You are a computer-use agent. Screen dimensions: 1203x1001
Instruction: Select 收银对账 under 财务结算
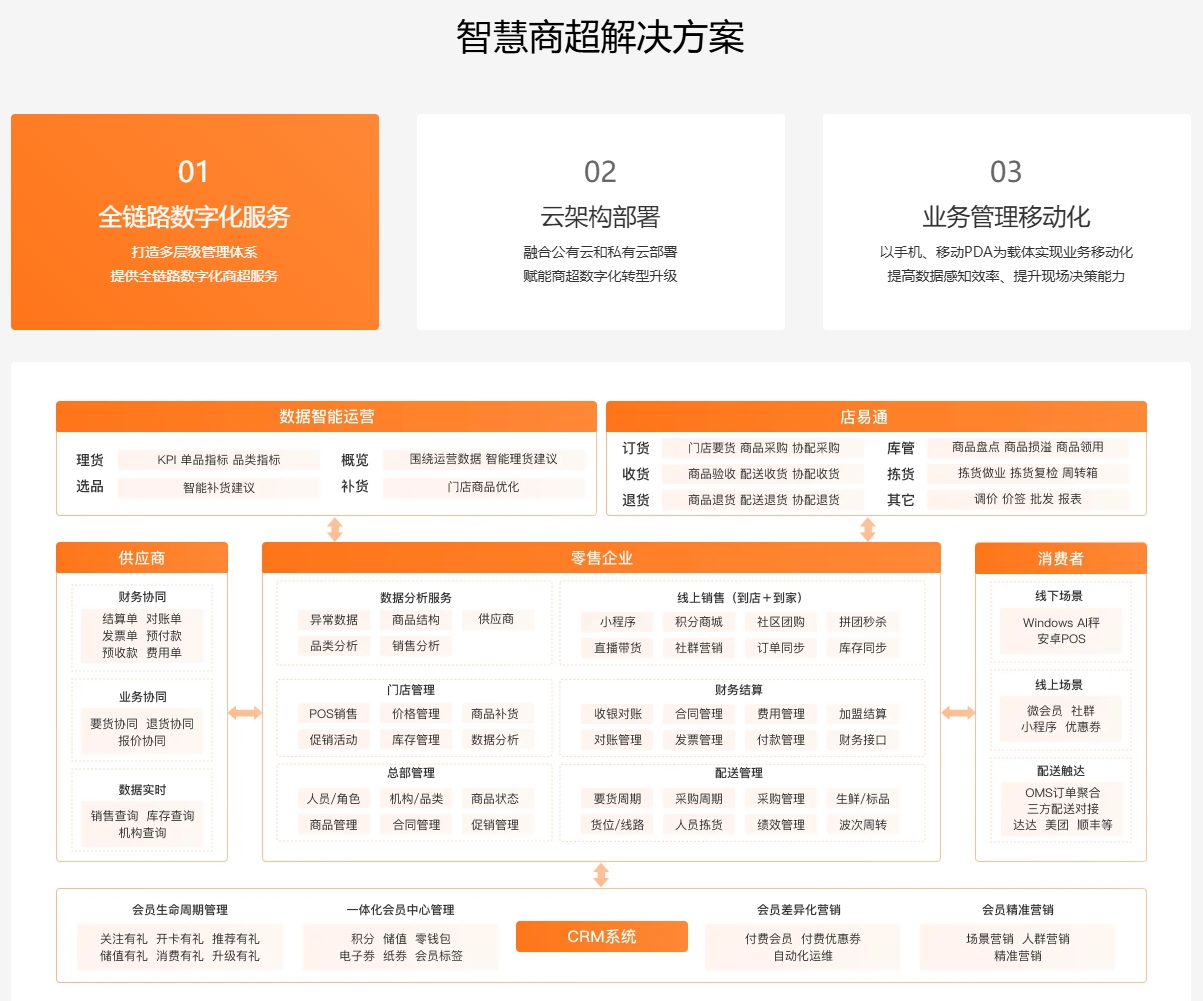pos(618,714)
